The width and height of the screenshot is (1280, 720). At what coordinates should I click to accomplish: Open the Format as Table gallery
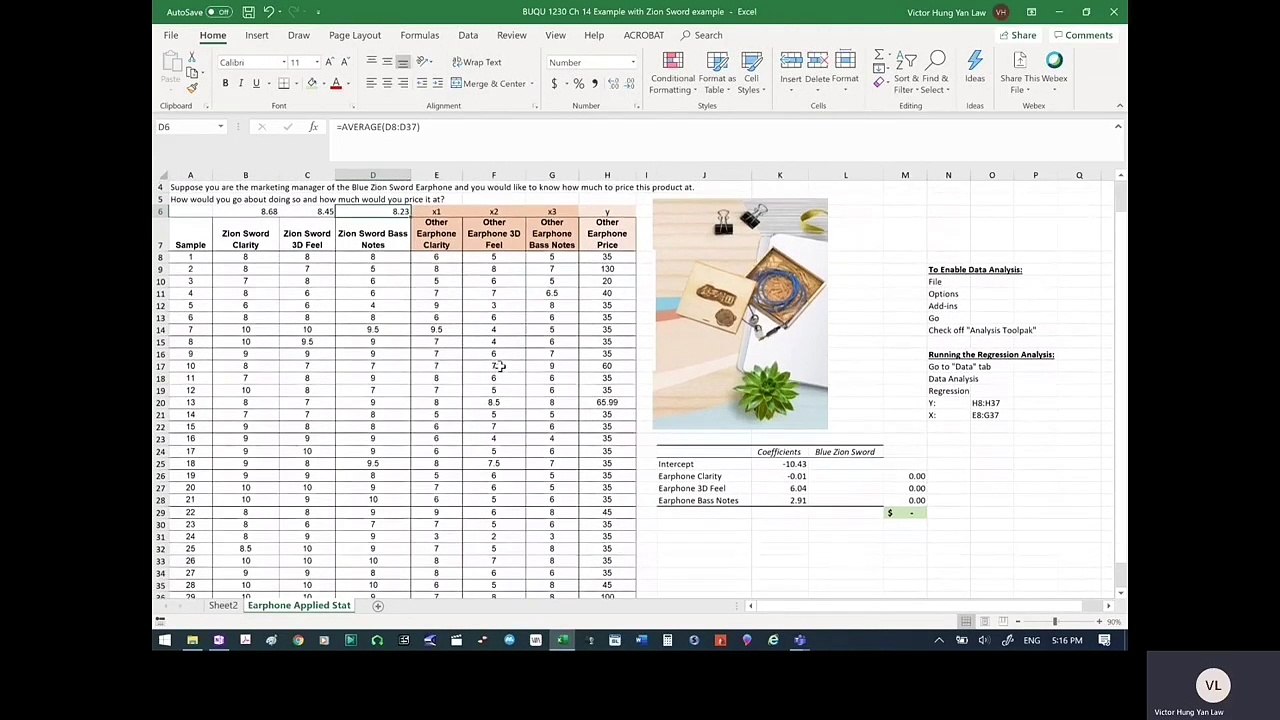[x=717, y=73]
